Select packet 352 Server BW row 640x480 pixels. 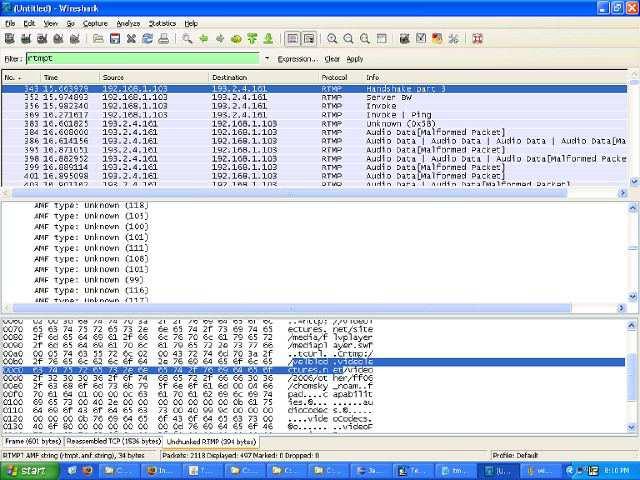coord(314,98)
